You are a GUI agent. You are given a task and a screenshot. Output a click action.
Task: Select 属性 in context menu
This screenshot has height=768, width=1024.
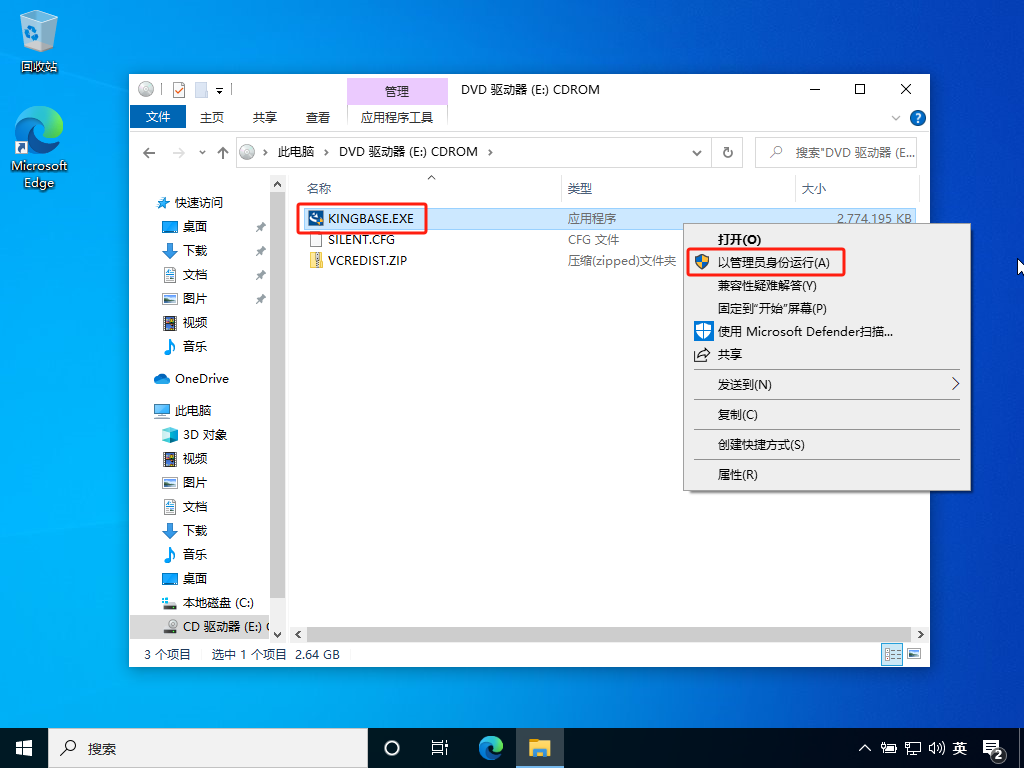coord(737,475)
